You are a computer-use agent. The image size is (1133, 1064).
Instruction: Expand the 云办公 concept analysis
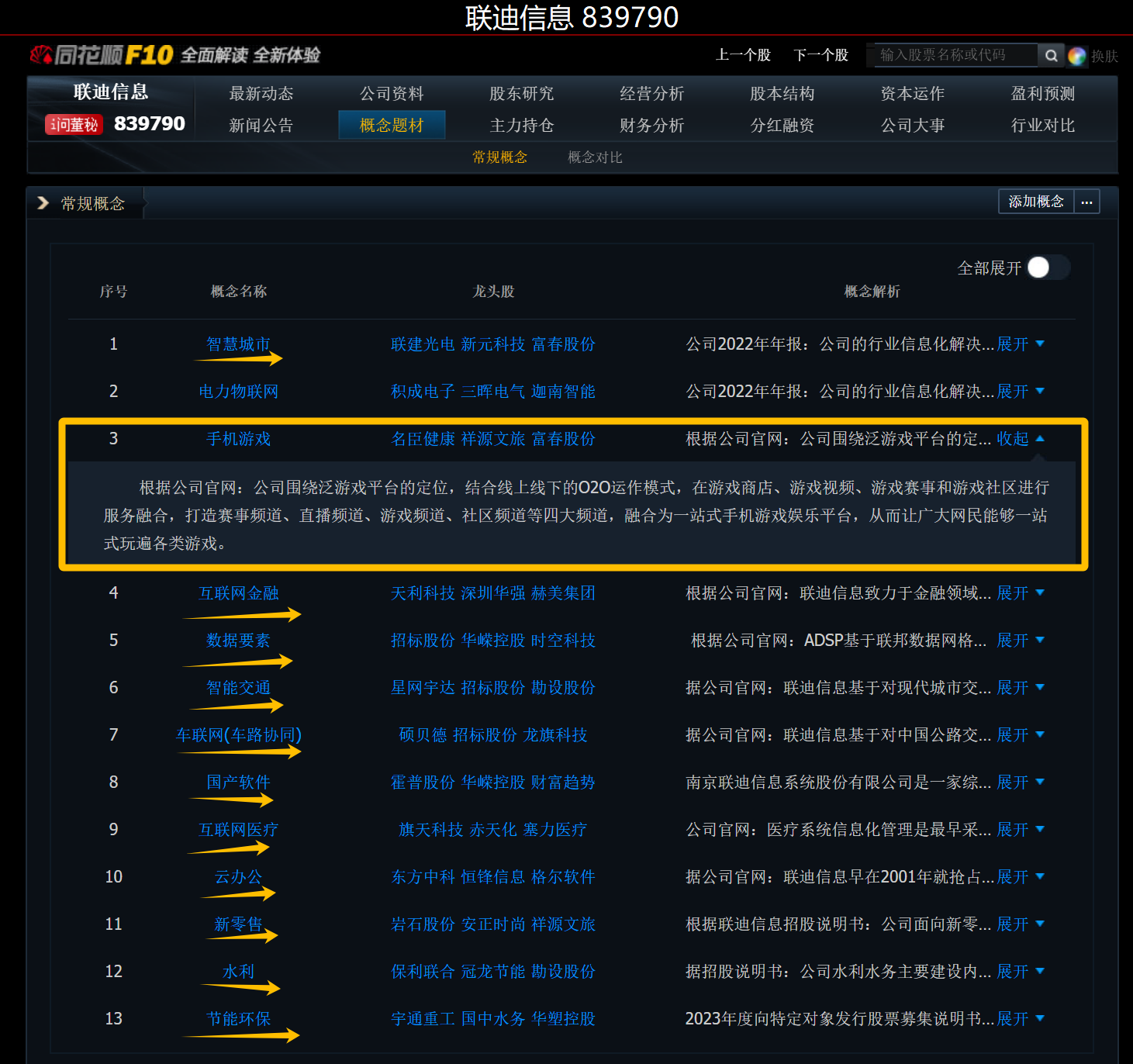click(1021, 877)
